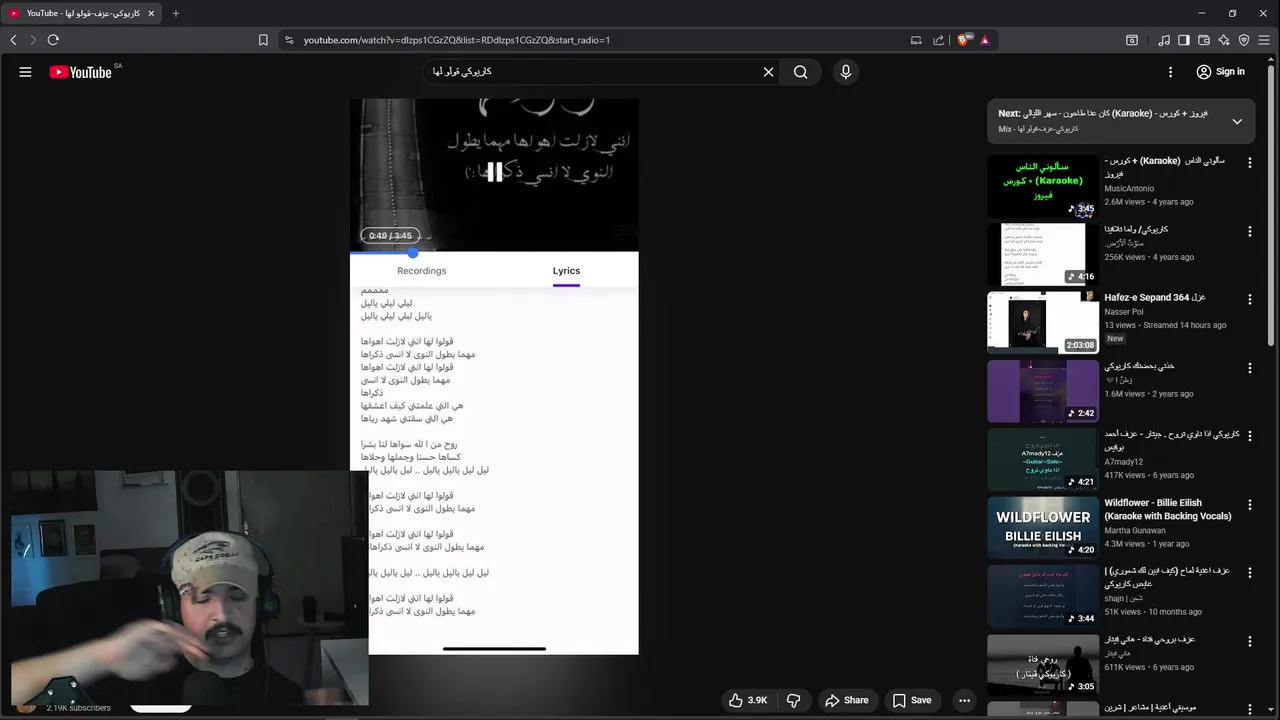Save the video to a playlist

[x=911, y=700]
